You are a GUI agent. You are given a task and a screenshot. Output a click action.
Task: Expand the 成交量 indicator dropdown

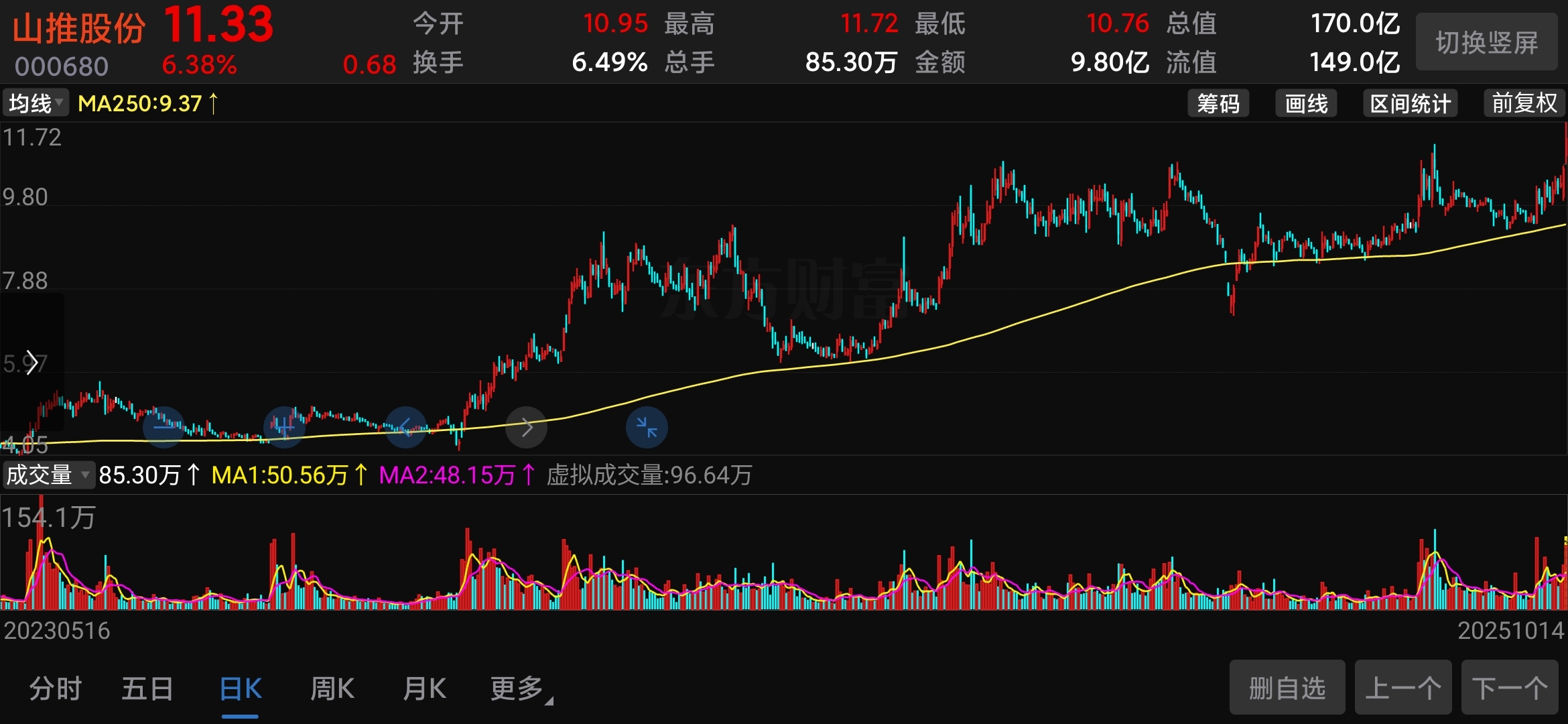pos(48,475)
